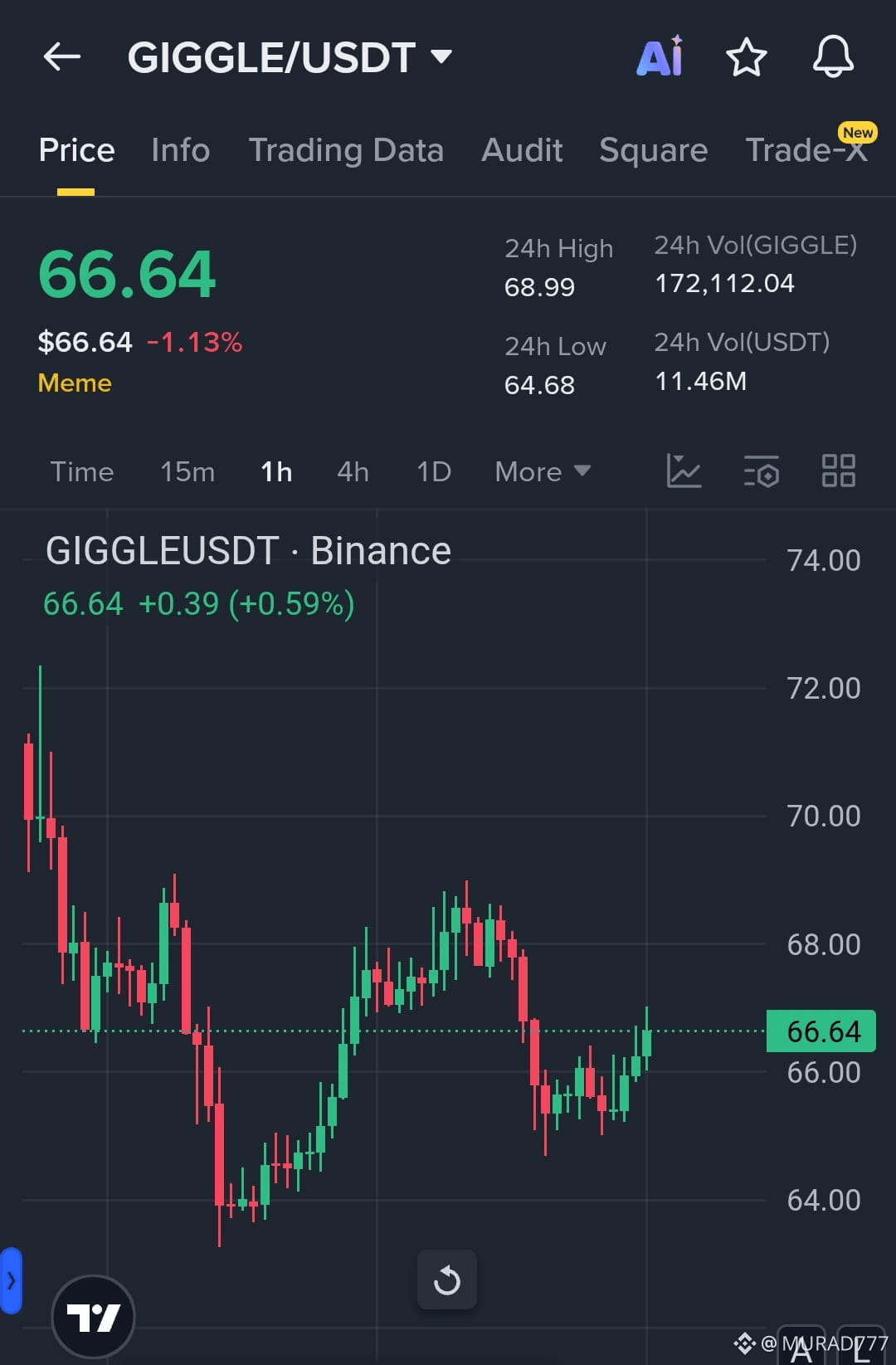This screenshot has width=896, height=1365.
Task: Select the 15m interval
Action: tap(187, 471)
